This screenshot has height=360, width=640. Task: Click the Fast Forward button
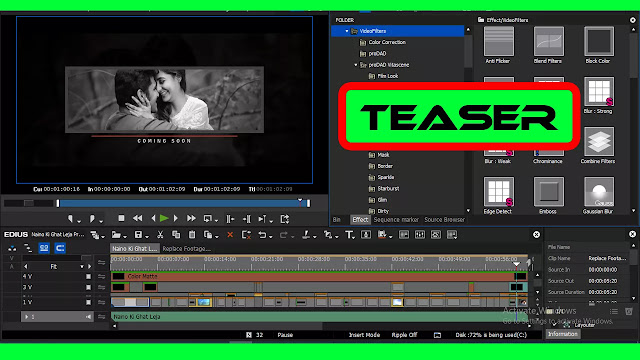click(x=191, y=219)
